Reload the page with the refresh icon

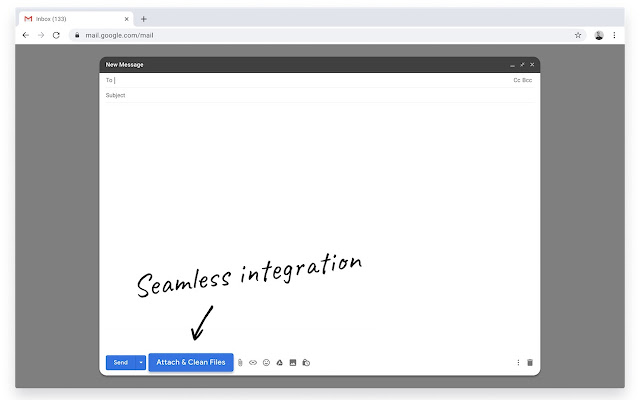[x=56, y=36]
